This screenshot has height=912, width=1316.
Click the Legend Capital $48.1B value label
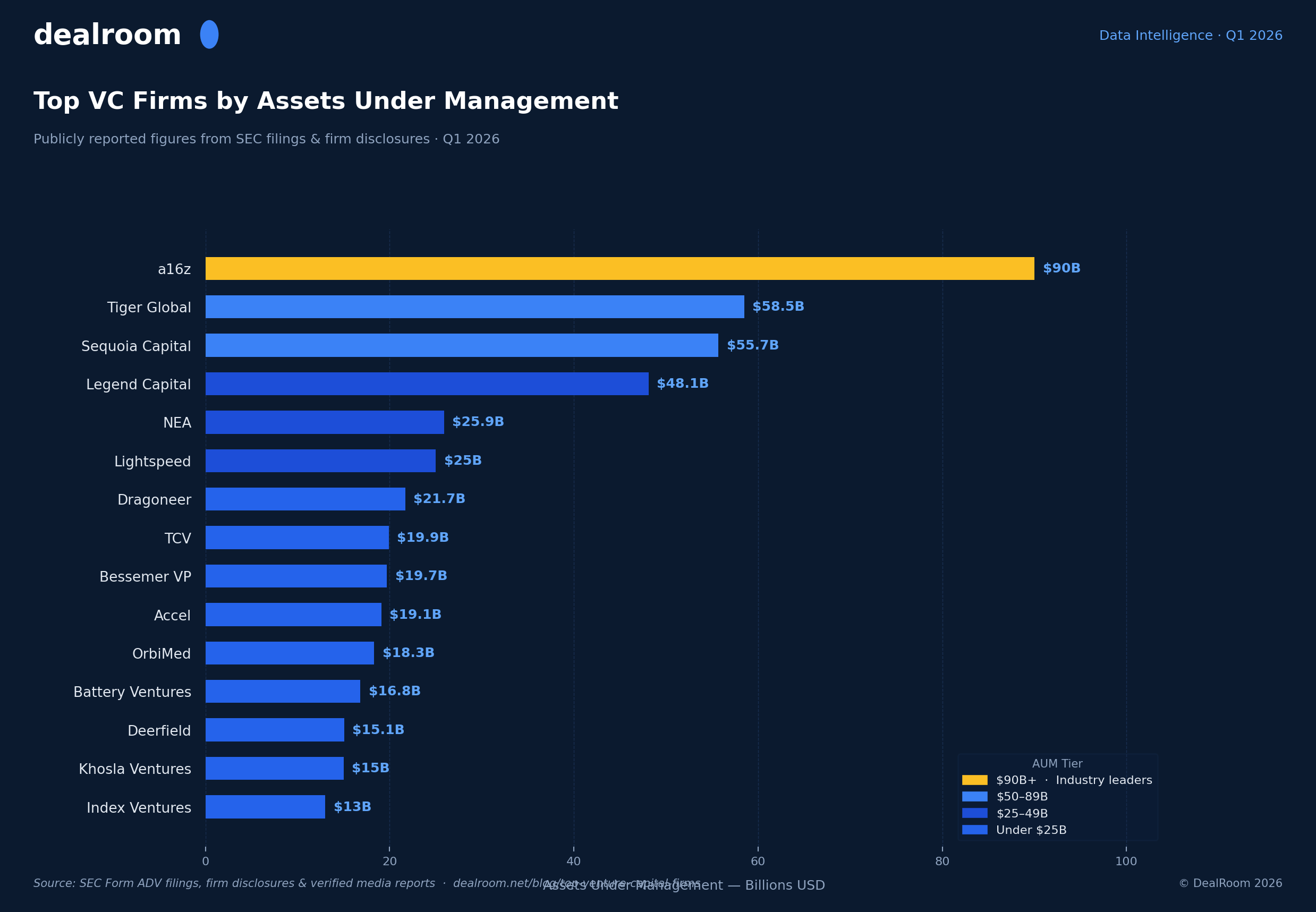pyautogui.click(x=682, y=384)
